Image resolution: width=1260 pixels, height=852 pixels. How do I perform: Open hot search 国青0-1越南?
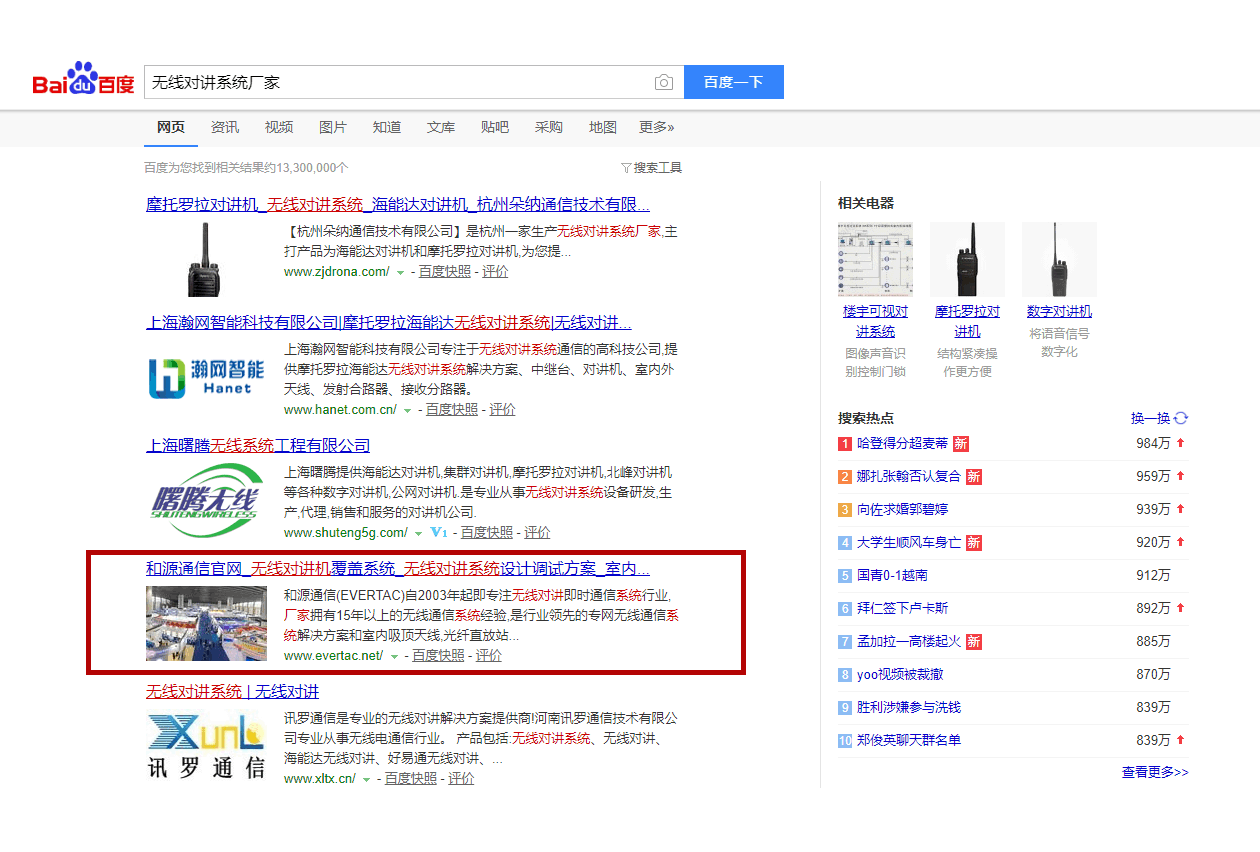[x=892, y=575]
